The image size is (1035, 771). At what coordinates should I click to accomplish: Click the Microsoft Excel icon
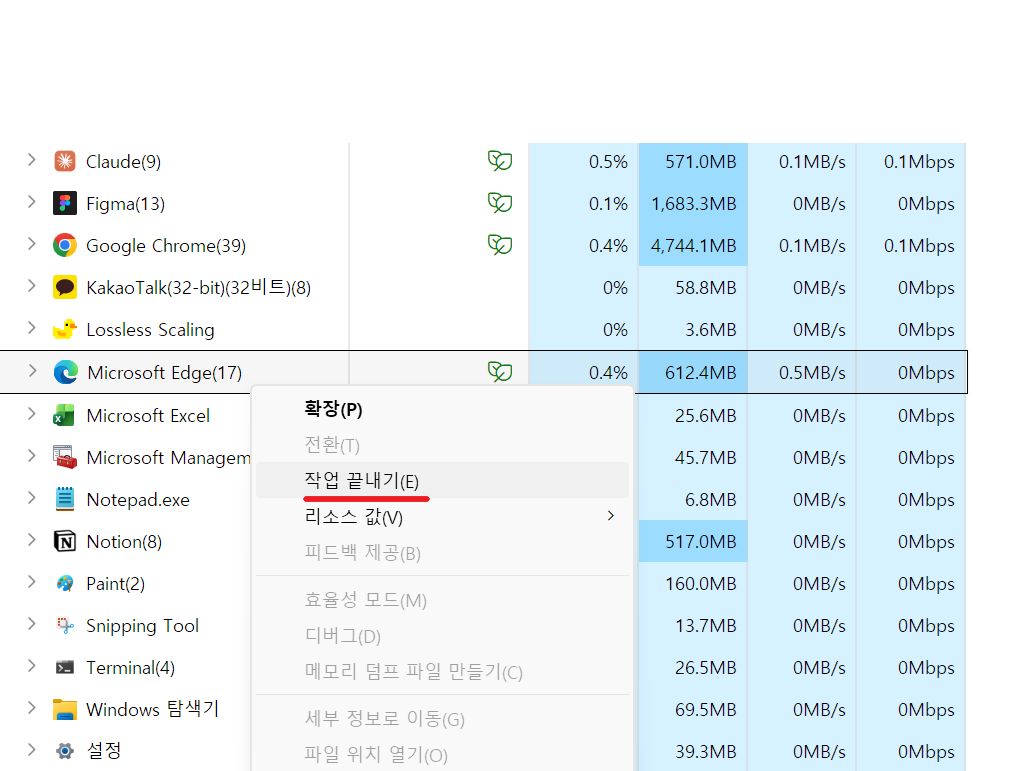pos(64,415)
